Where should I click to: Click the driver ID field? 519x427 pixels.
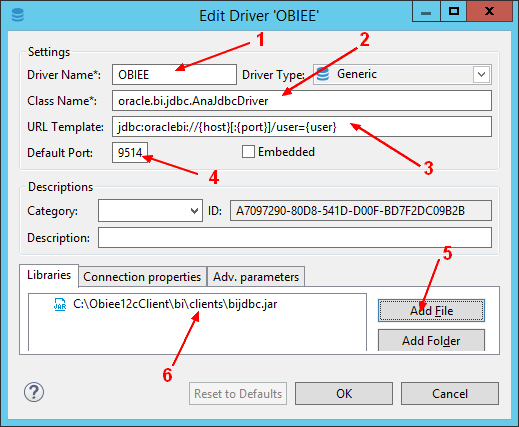(x=361, y=211)
